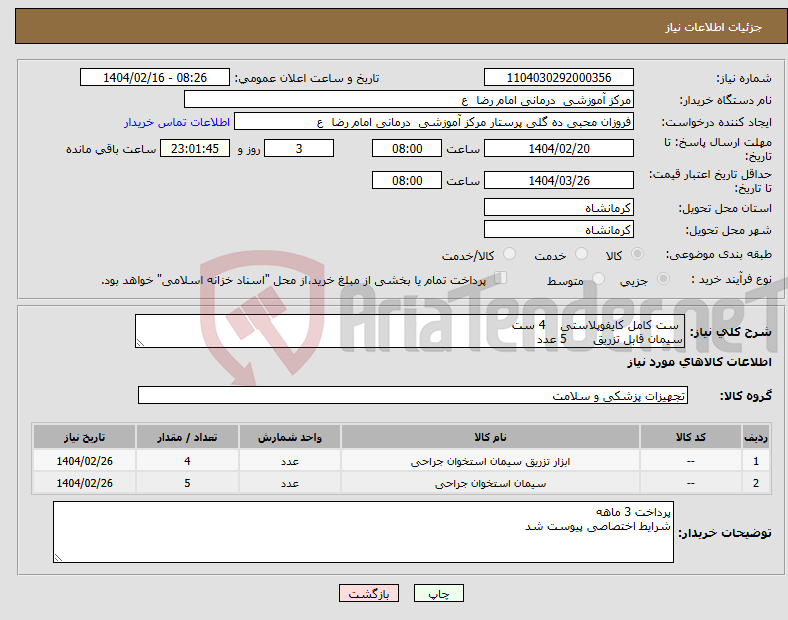Click the response deadline date 1404/02/20

tap(559, 149)
